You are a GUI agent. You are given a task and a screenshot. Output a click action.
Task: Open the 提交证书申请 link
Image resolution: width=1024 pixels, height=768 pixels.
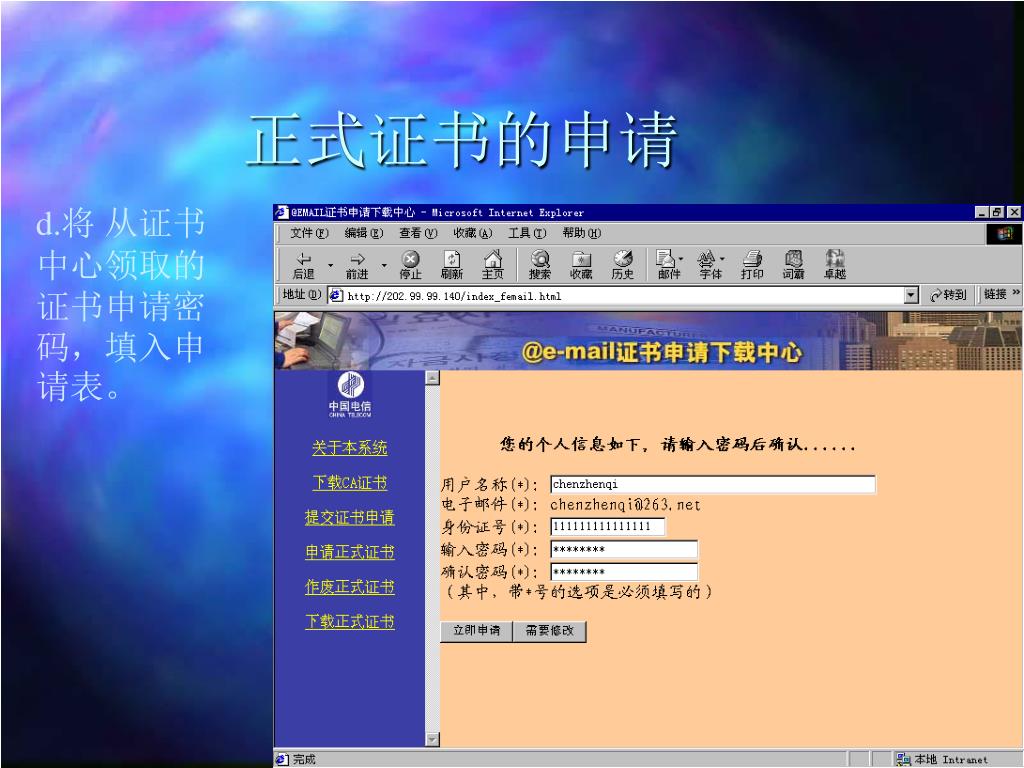pyautogui.click(x=350, y=517)
